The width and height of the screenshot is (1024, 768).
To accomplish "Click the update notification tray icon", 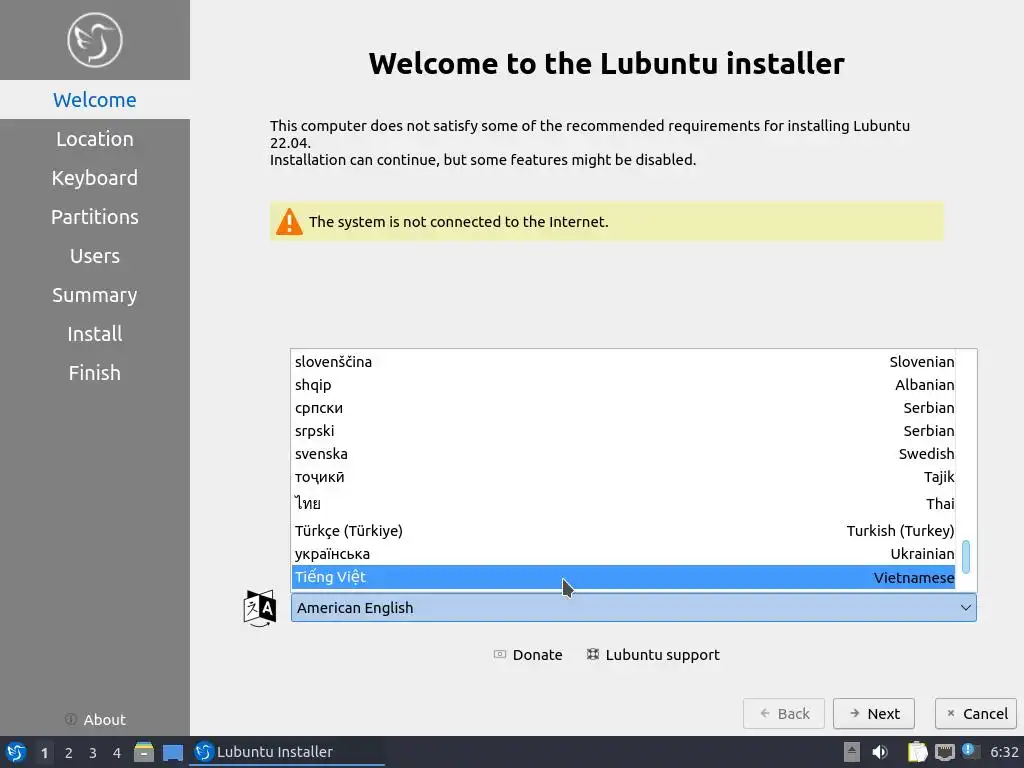I will click(970, 751).
